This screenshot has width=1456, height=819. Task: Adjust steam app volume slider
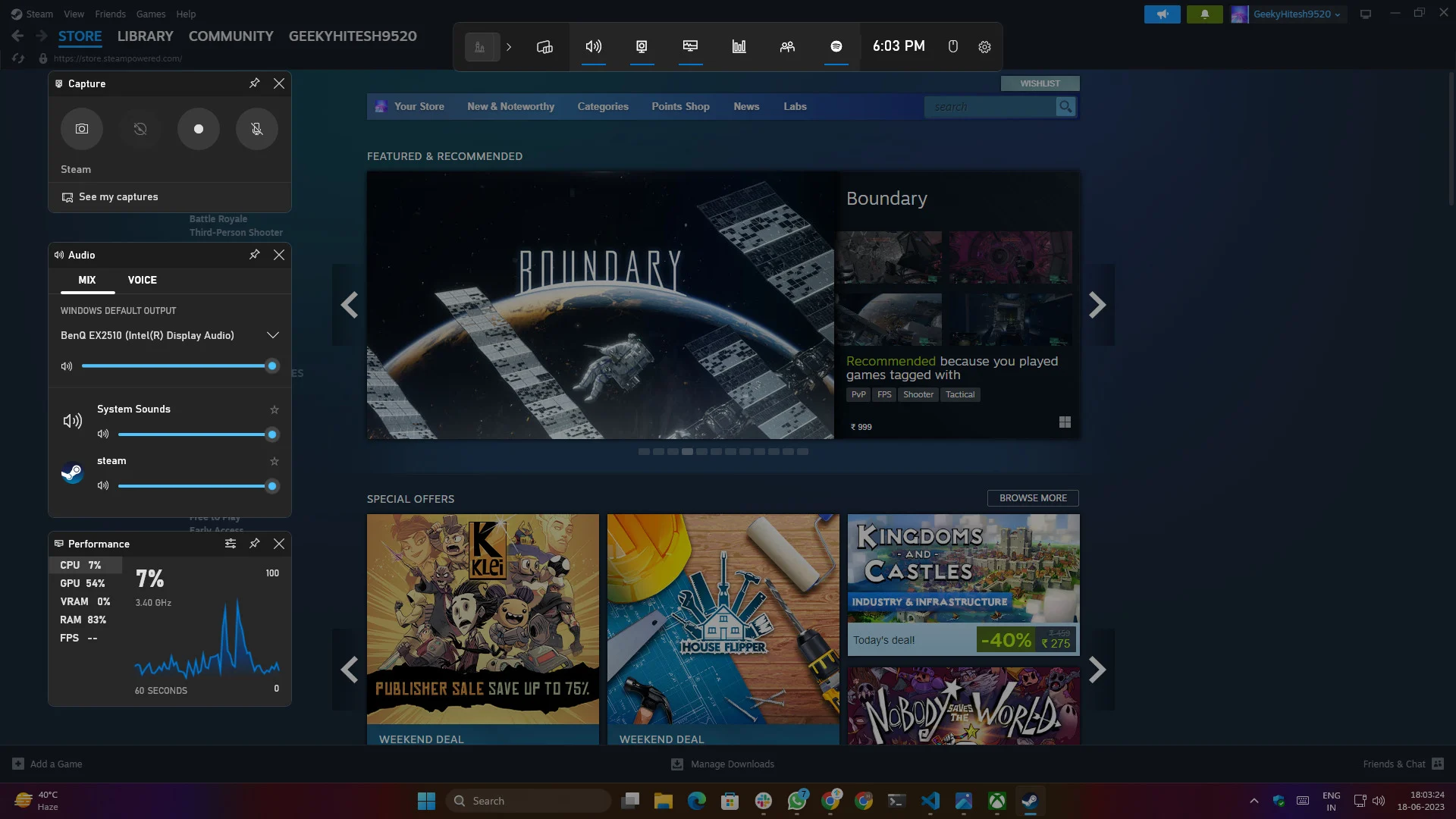199,486
